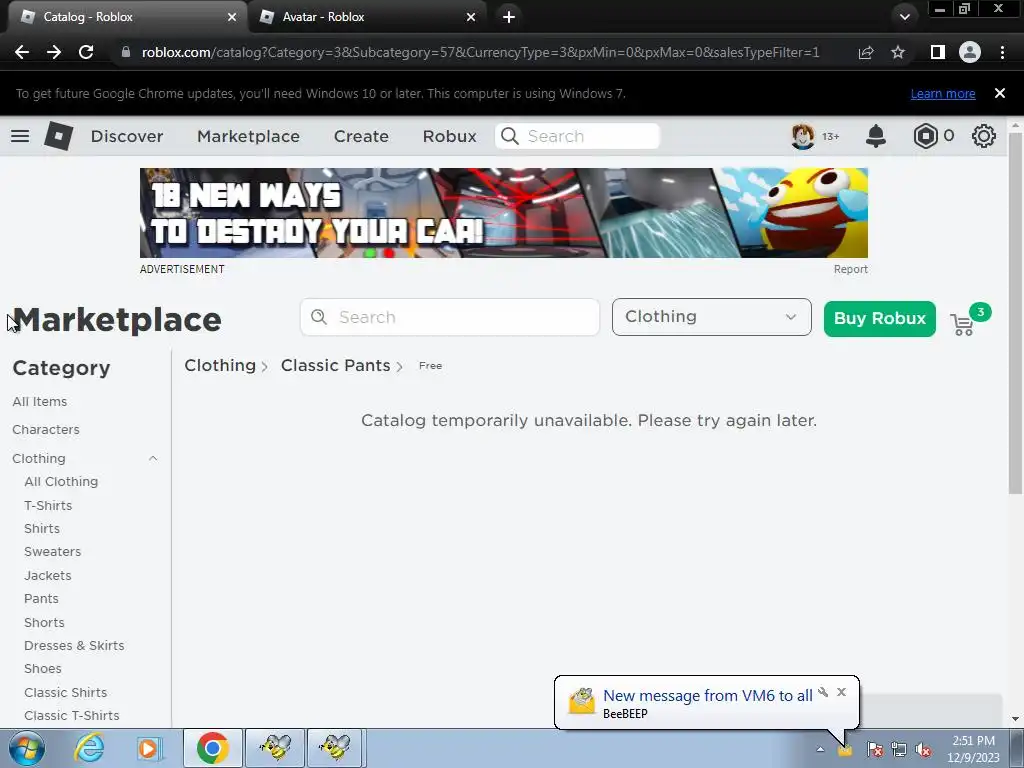
Task: Open the Clothing category dropdown
Action: [711, 317]
